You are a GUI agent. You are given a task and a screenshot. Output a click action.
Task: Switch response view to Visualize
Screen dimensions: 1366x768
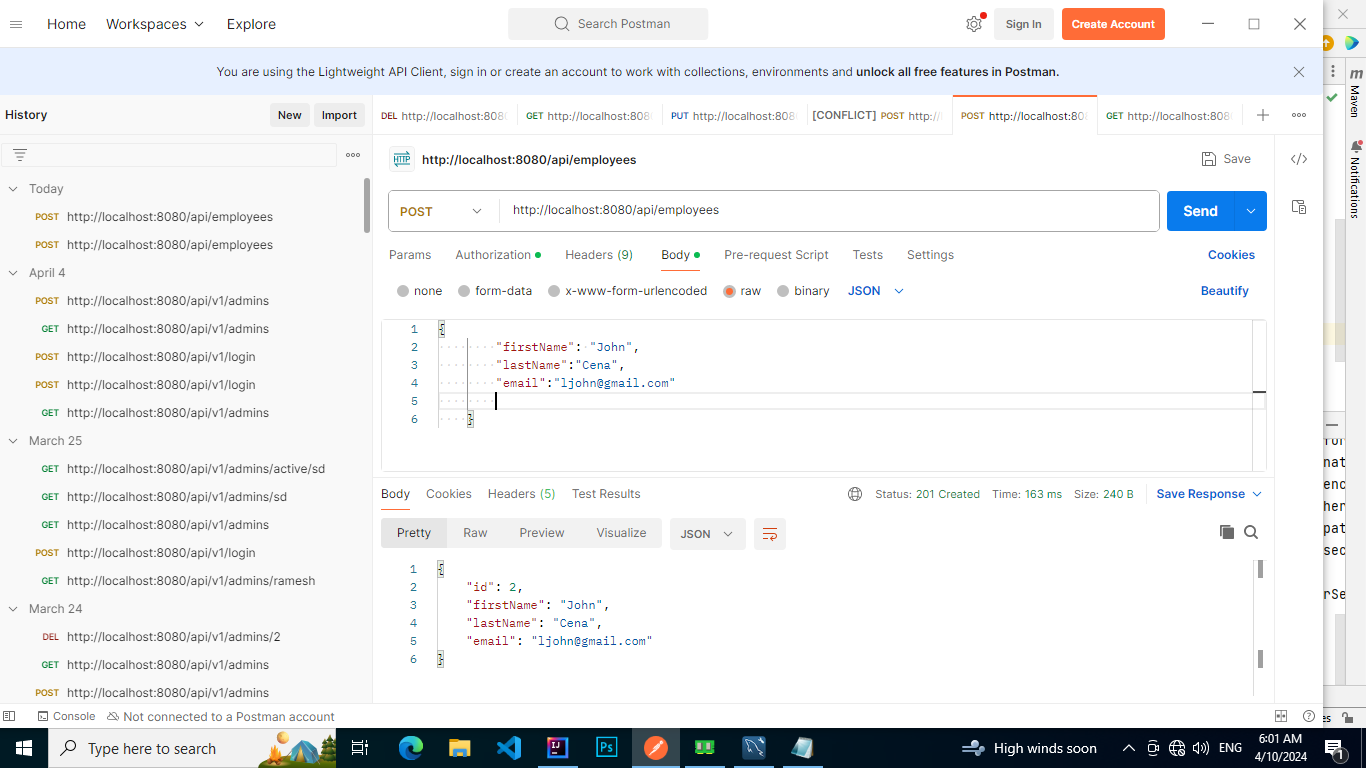[x=621, y=533]
